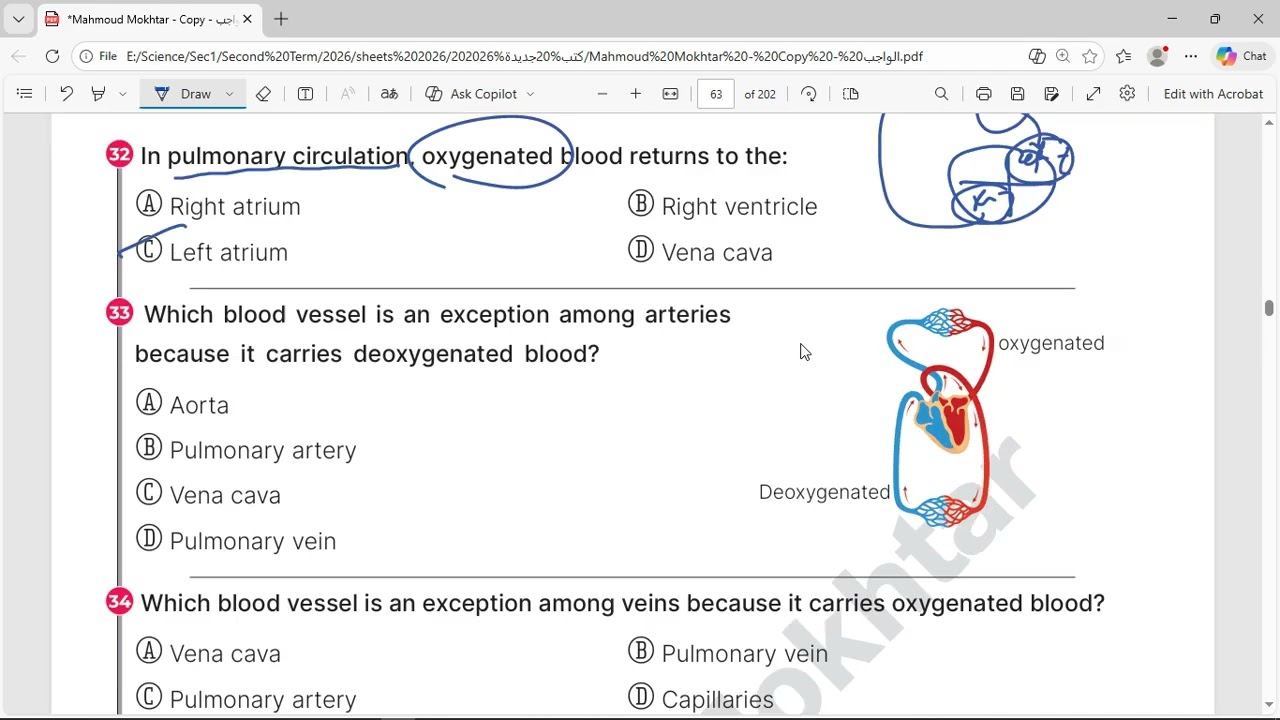The height and width of the screenshot is (720, 1280).
Task: Open a new tab with plus button
Action: point(281,19)
